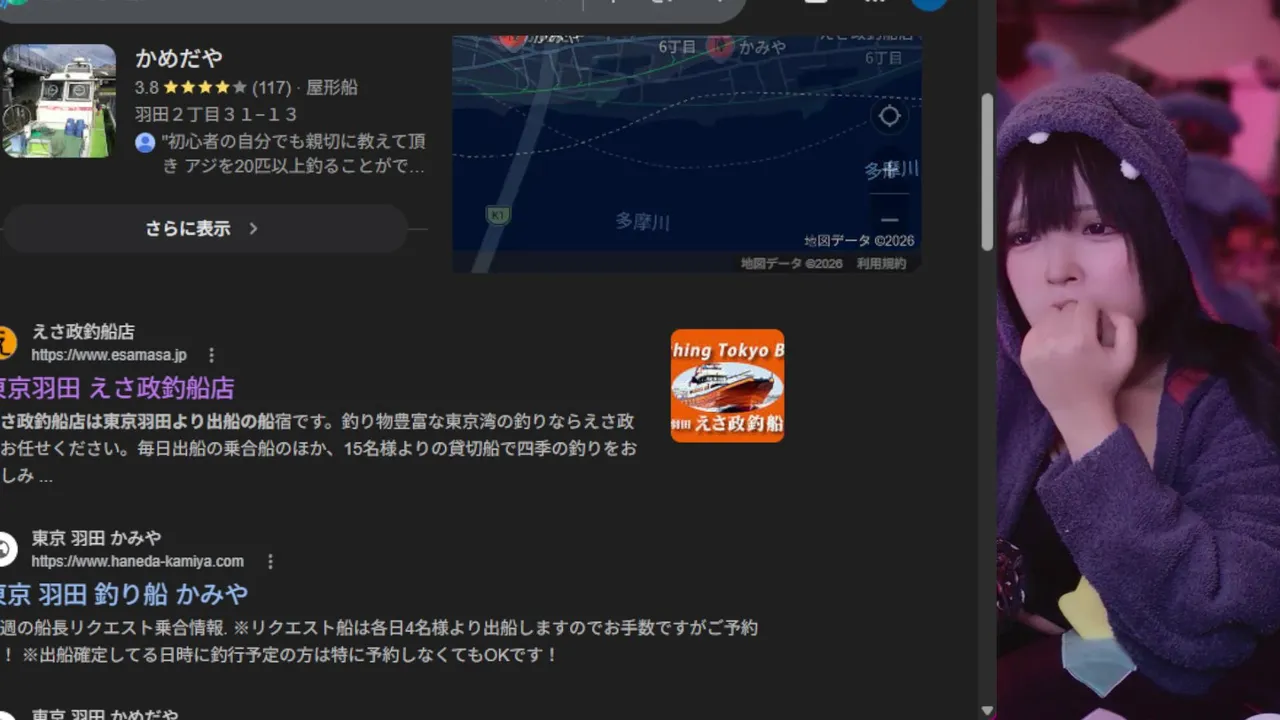Screen dimensions: 1280x720
Task: Click the えさ政釣船店 site favicon
Action: click(x=6, y=343)
